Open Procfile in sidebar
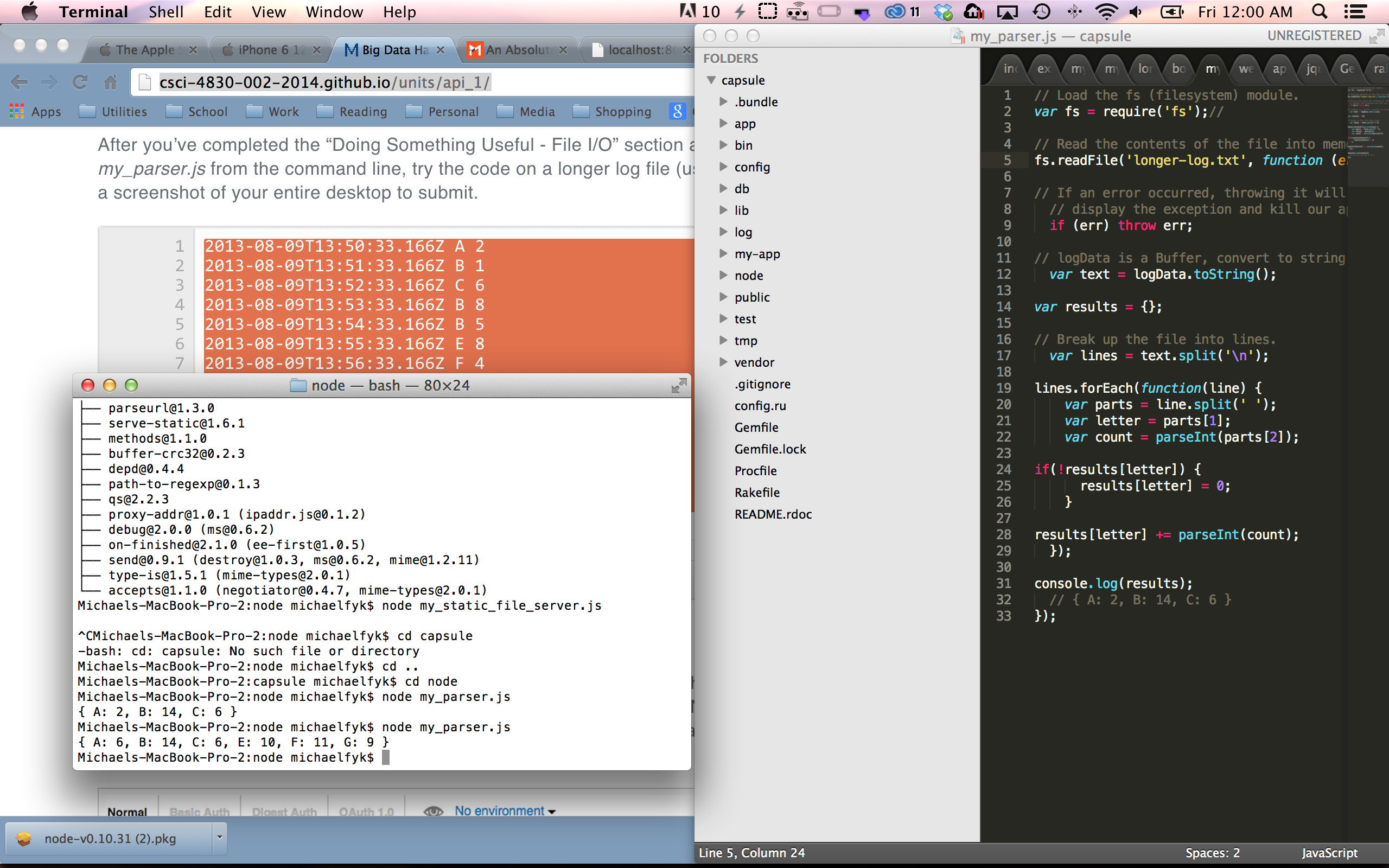The width and height of the screenshot is (1389, 868). (755, 471)
